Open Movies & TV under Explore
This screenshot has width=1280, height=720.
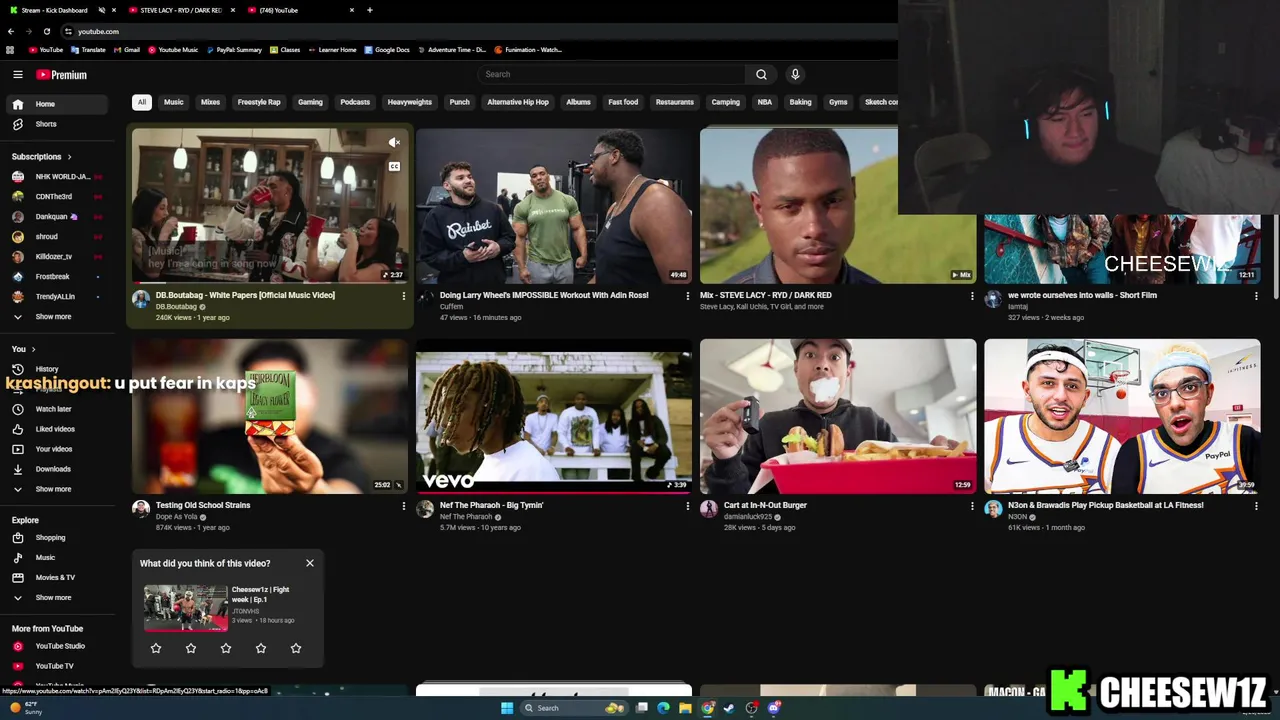pyautogui.click(x=56, y=577)
